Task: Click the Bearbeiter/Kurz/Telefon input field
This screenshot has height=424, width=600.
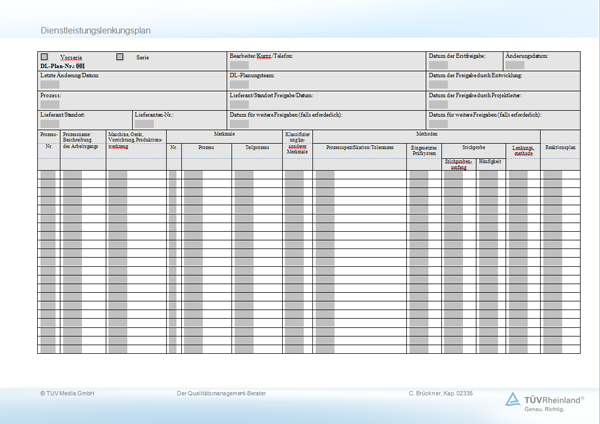Action: point(239,65)
